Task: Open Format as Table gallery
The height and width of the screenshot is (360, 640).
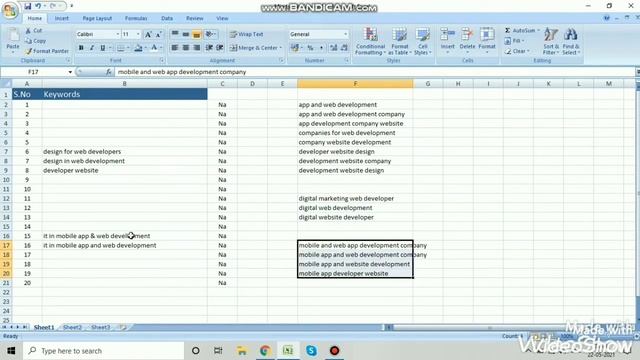Action: (400, 41)
